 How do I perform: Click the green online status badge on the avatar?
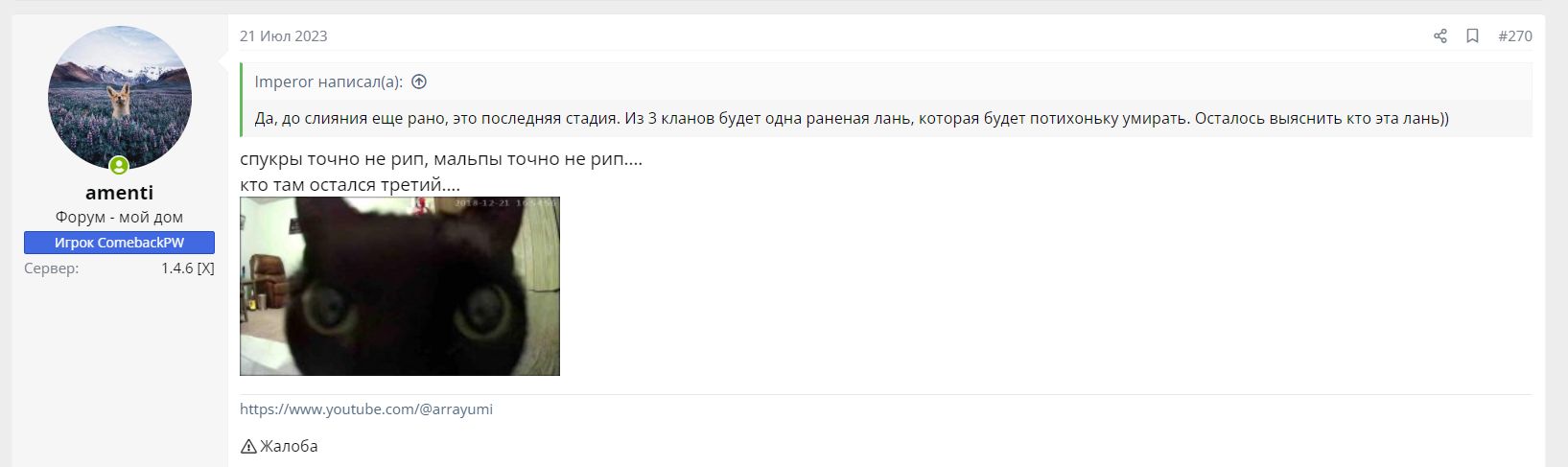click(x=119, y=166)
